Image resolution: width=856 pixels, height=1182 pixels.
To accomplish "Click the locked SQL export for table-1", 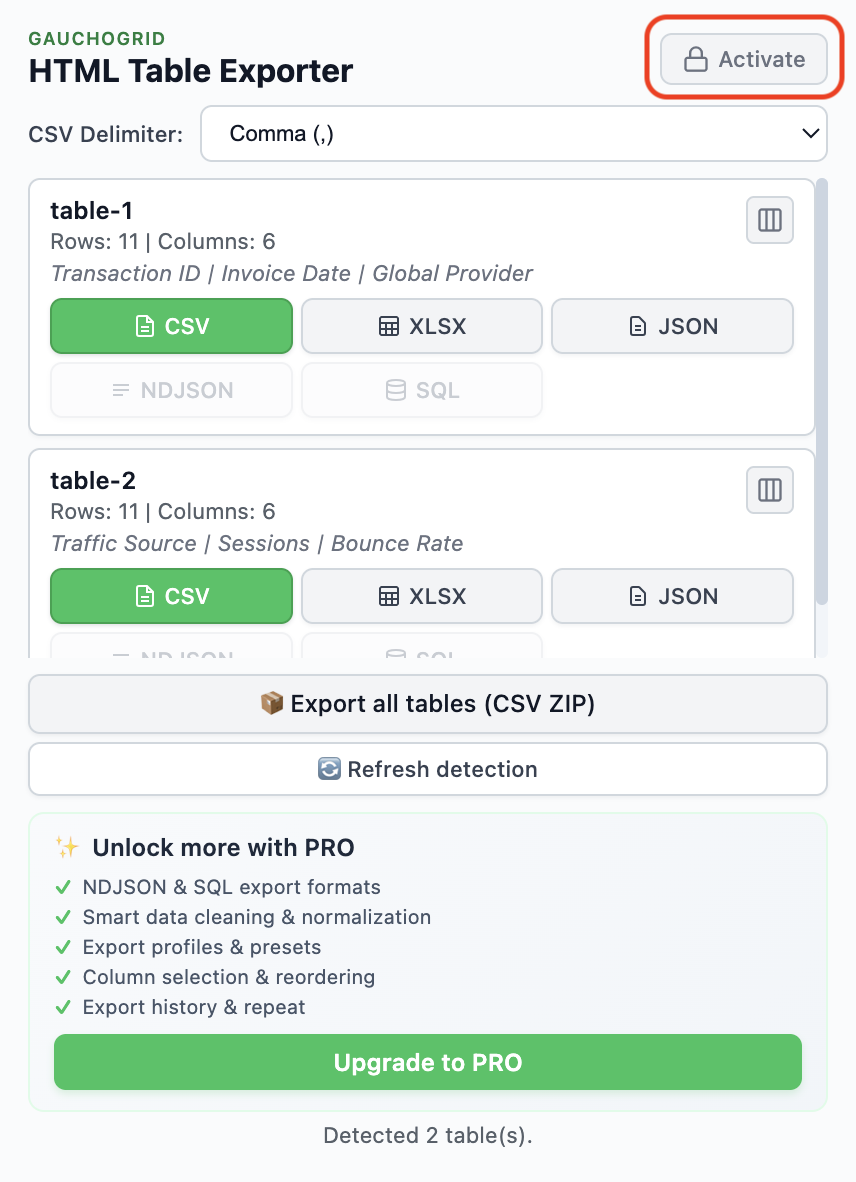I will [x=421, y=390].
